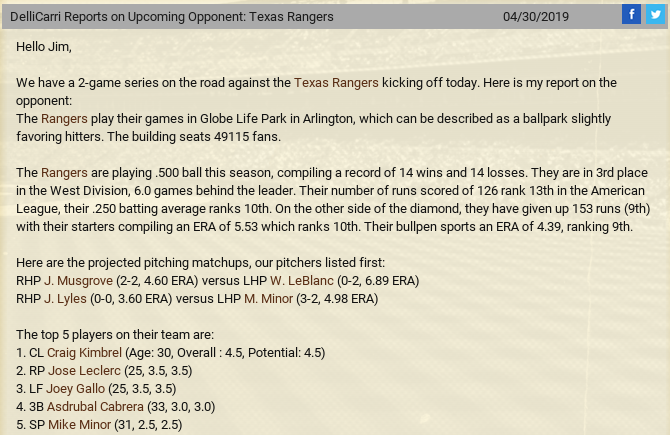Select Mike Minor in top players list
Viewport: 670px width, 435px height.
pyautogui.click(x=79, y=425)
